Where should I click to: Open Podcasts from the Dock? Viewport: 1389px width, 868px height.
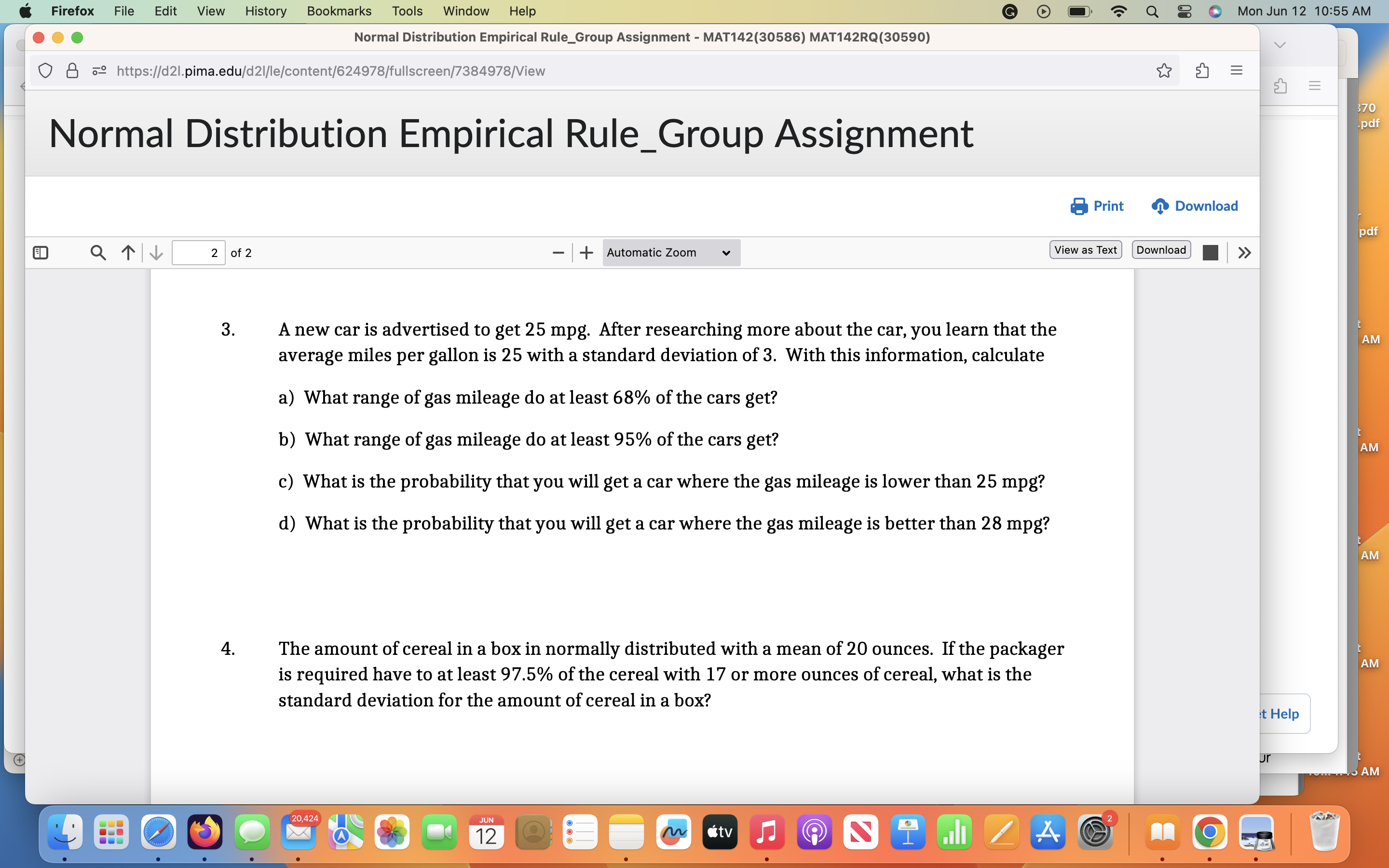[x=815, y=832]
